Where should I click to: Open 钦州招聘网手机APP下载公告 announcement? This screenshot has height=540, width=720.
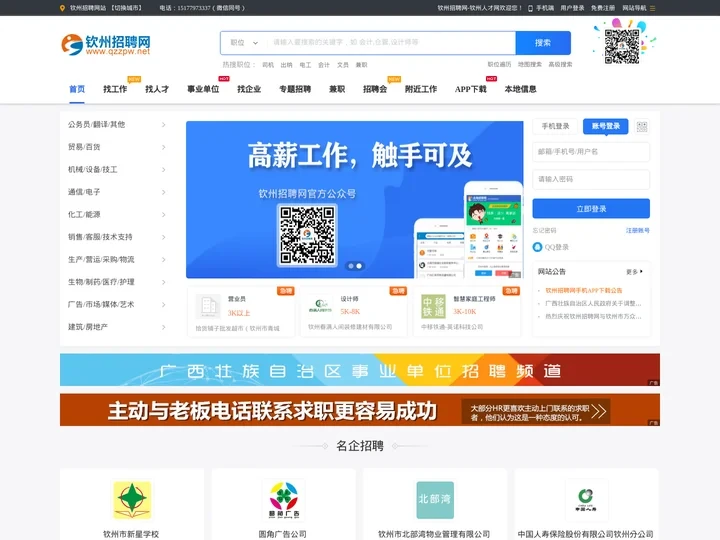584,290
